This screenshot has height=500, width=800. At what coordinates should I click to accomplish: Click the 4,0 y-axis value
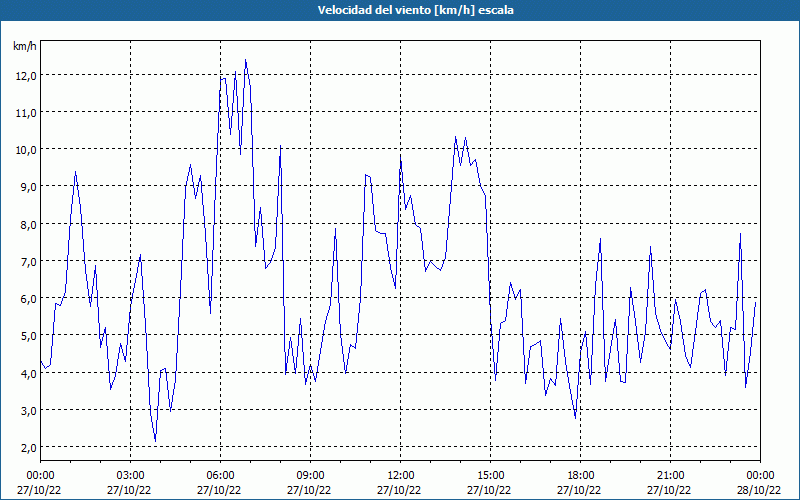29,373
